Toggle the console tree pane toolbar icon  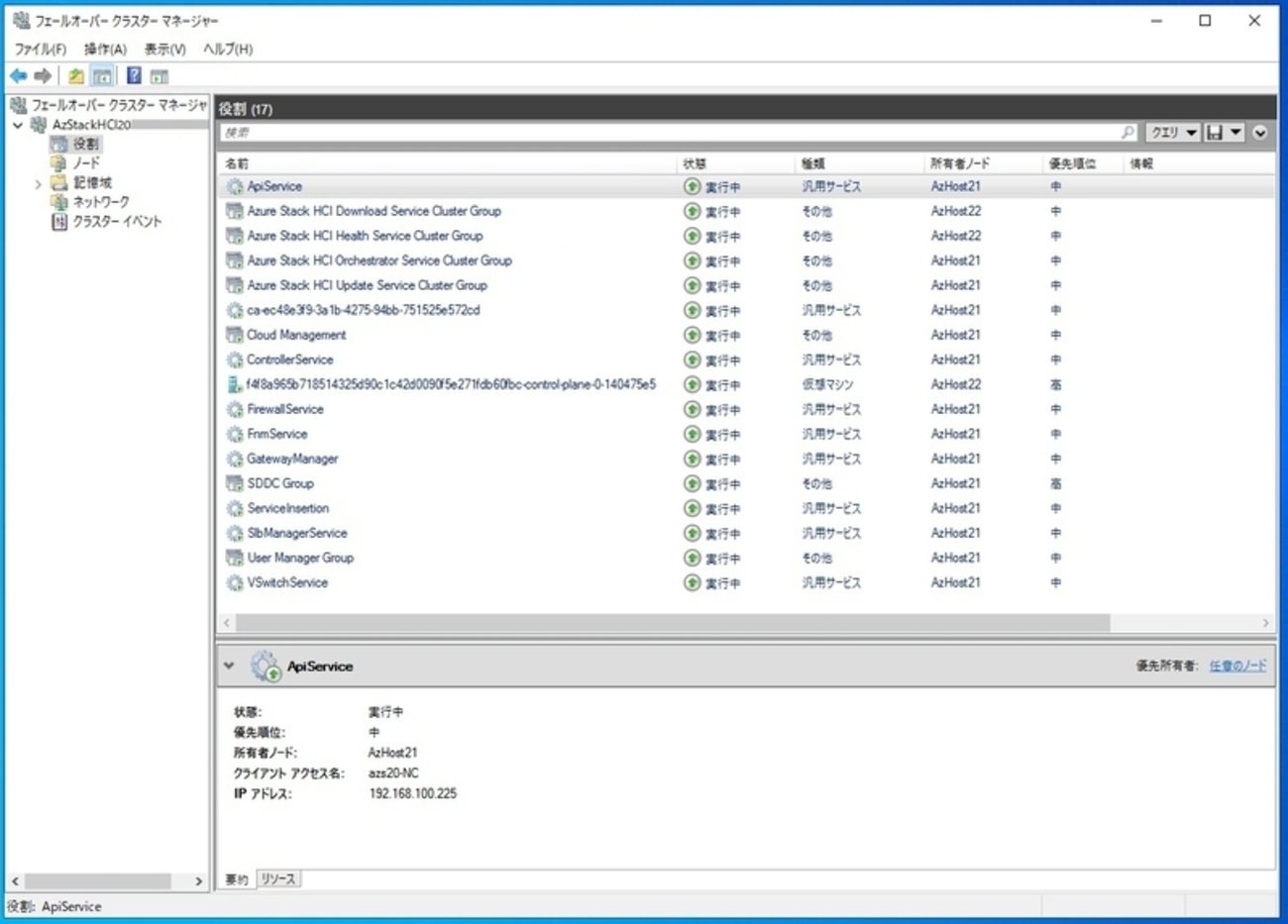point(102,75)
